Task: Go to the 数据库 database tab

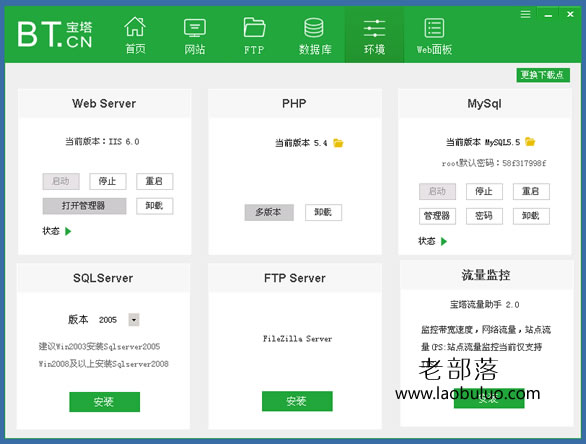Action: tap(315, 36)
